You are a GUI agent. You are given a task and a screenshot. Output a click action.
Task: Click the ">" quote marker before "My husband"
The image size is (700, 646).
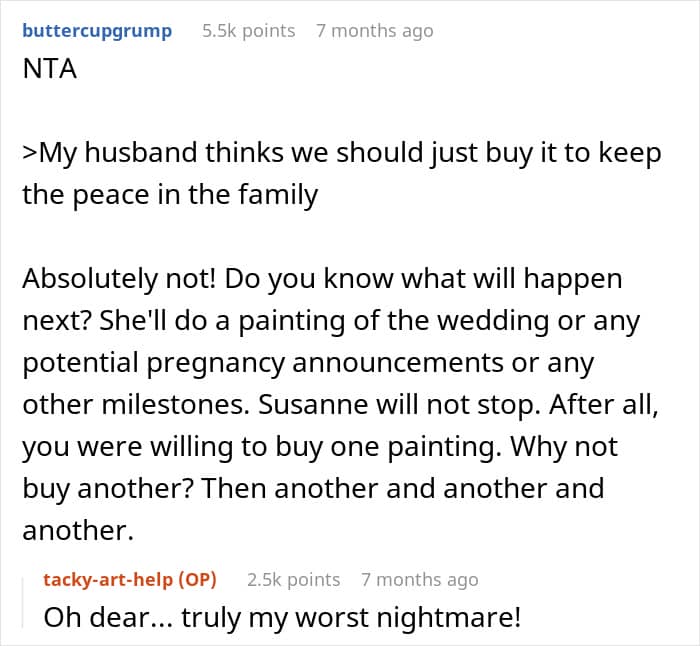point(28,156)
